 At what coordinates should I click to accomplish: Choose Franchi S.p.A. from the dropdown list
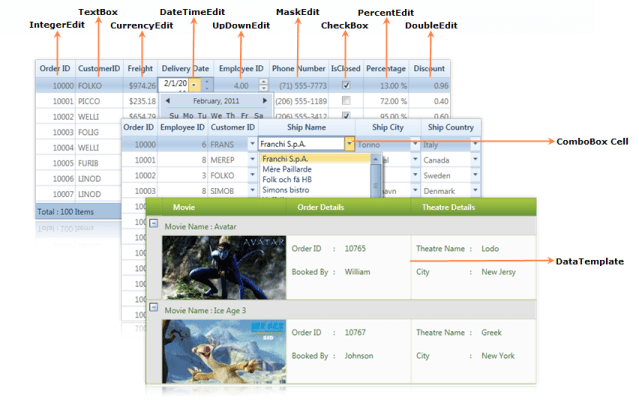coord(315,159)
